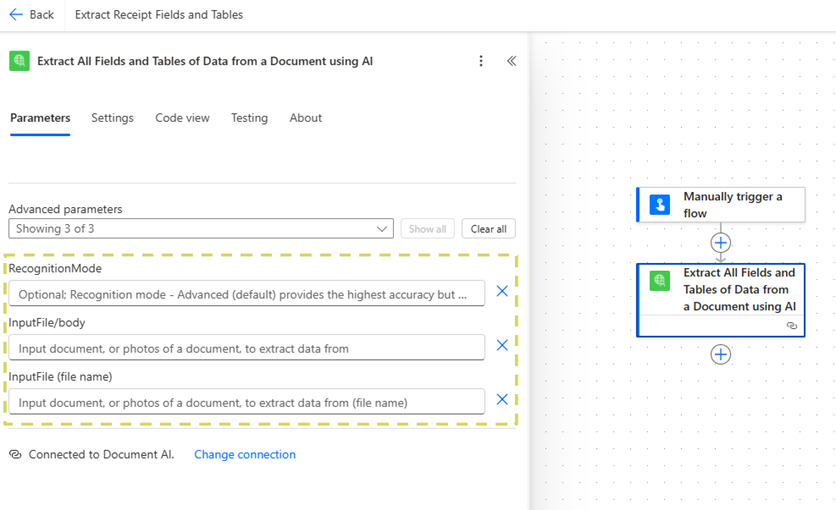Click the green Document AI icon on canvas node
Image resolution: width=836 pixels, height=510 pixels.
(x=660, y=281)
